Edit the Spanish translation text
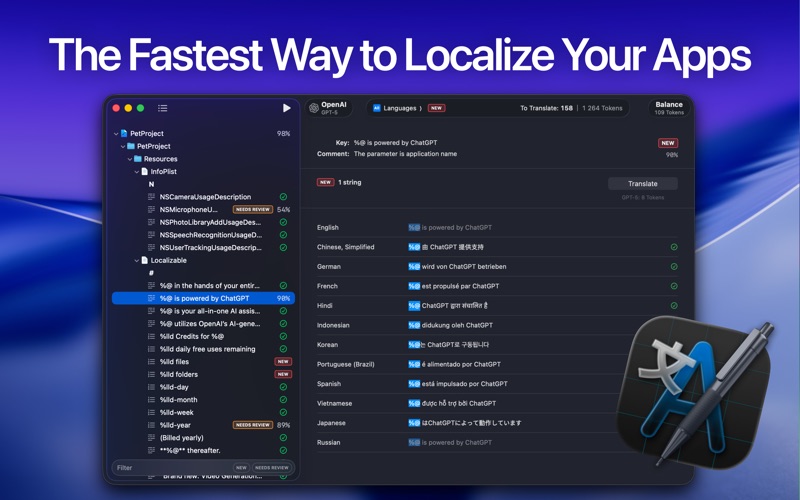800x500 pixels. [458, 384]
